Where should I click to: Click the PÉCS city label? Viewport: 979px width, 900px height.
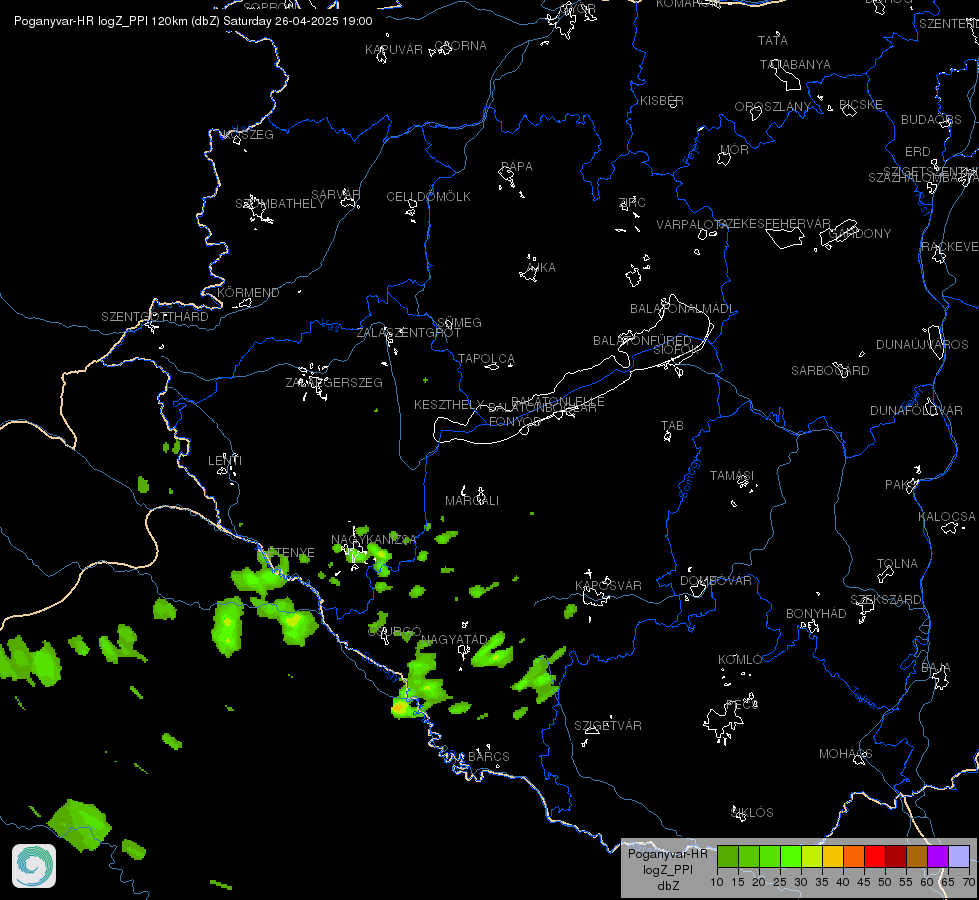tap(742, 705)
